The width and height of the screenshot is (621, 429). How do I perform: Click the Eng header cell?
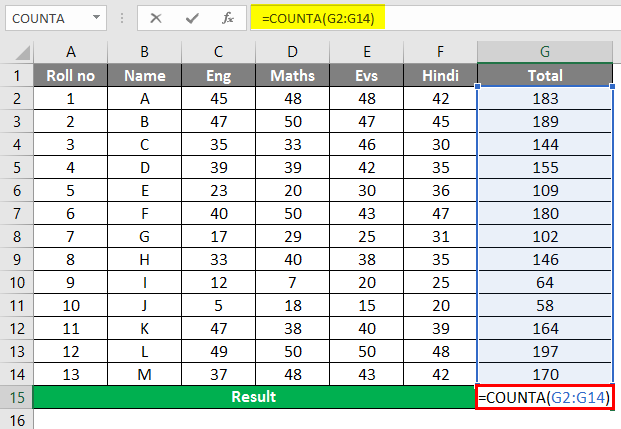pos(219,75)
